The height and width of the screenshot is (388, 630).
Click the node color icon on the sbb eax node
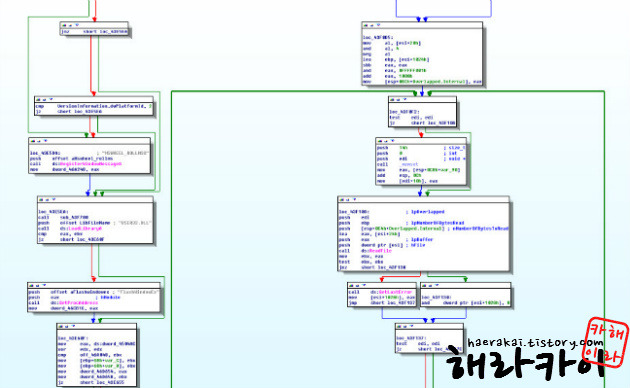366,25
